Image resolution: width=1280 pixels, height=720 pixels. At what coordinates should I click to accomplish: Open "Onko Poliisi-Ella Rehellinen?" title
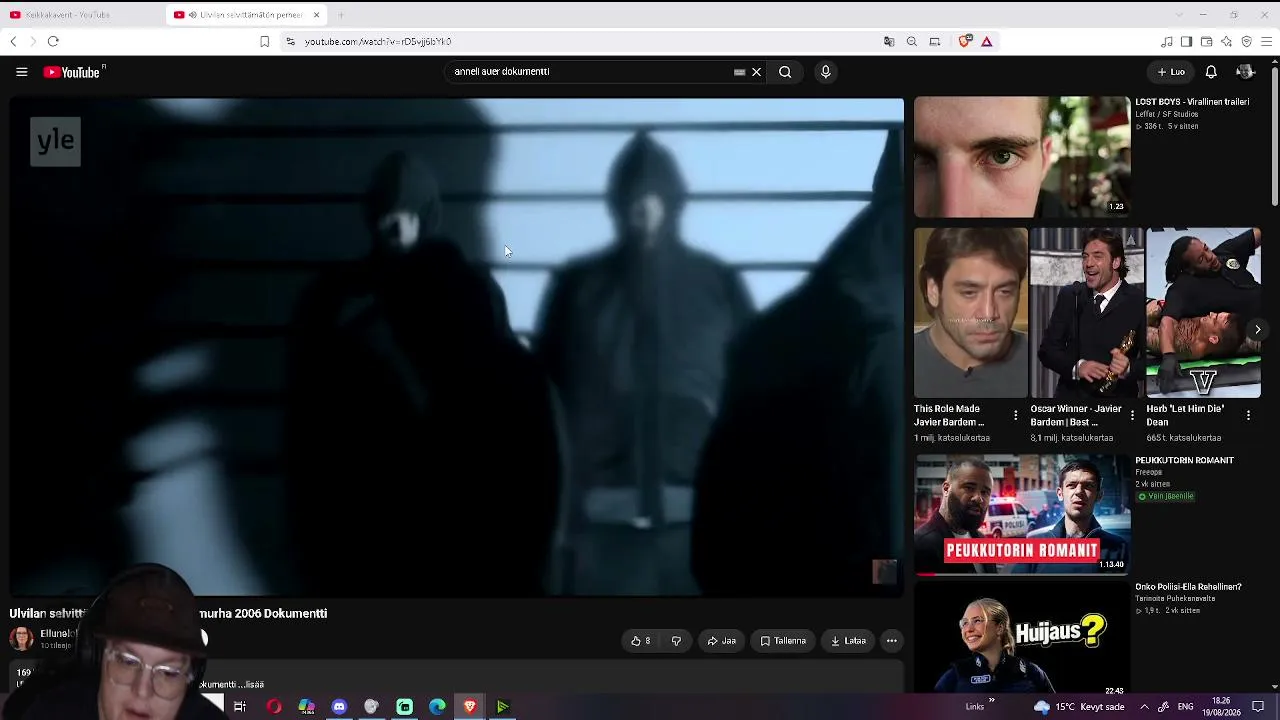coord(1189,587)
